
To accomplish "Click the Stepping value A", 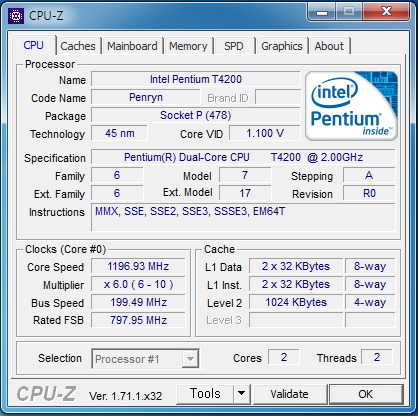I will [x=369, y=175].
